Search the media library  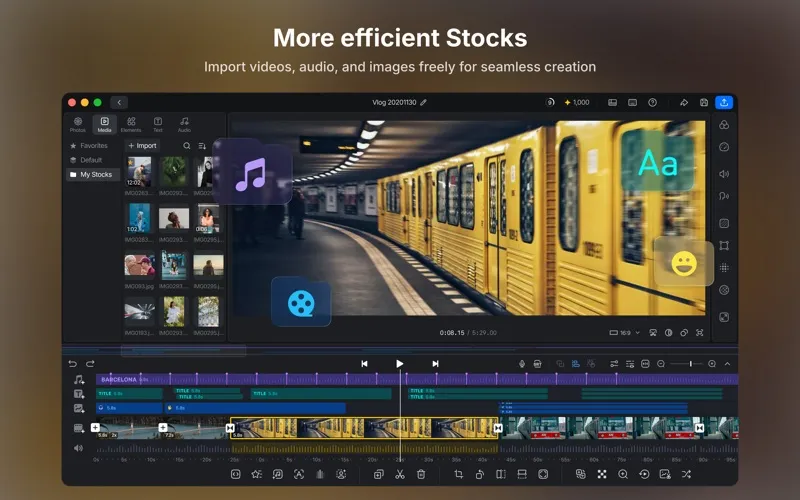pos(187,146)
